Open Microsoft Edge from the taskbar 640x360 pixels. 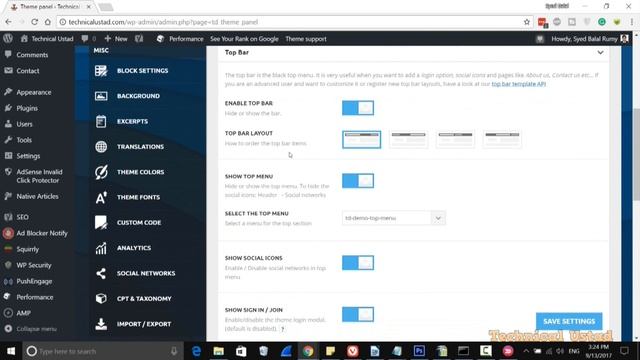196,351
